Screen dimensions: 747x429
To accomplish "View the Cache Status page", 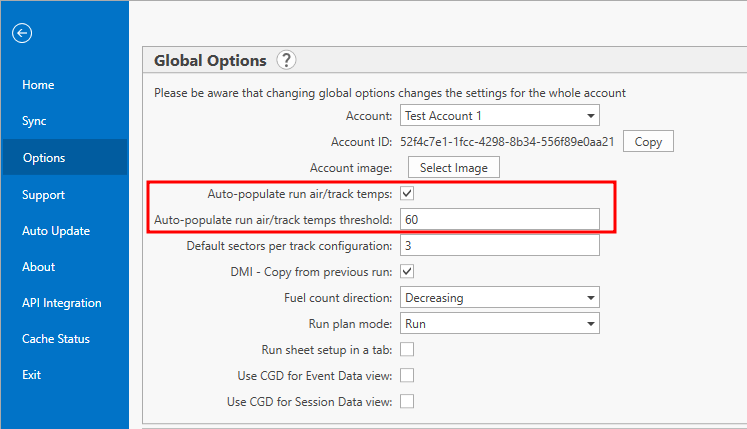I will pyautogui.click(x=56, y=339).
